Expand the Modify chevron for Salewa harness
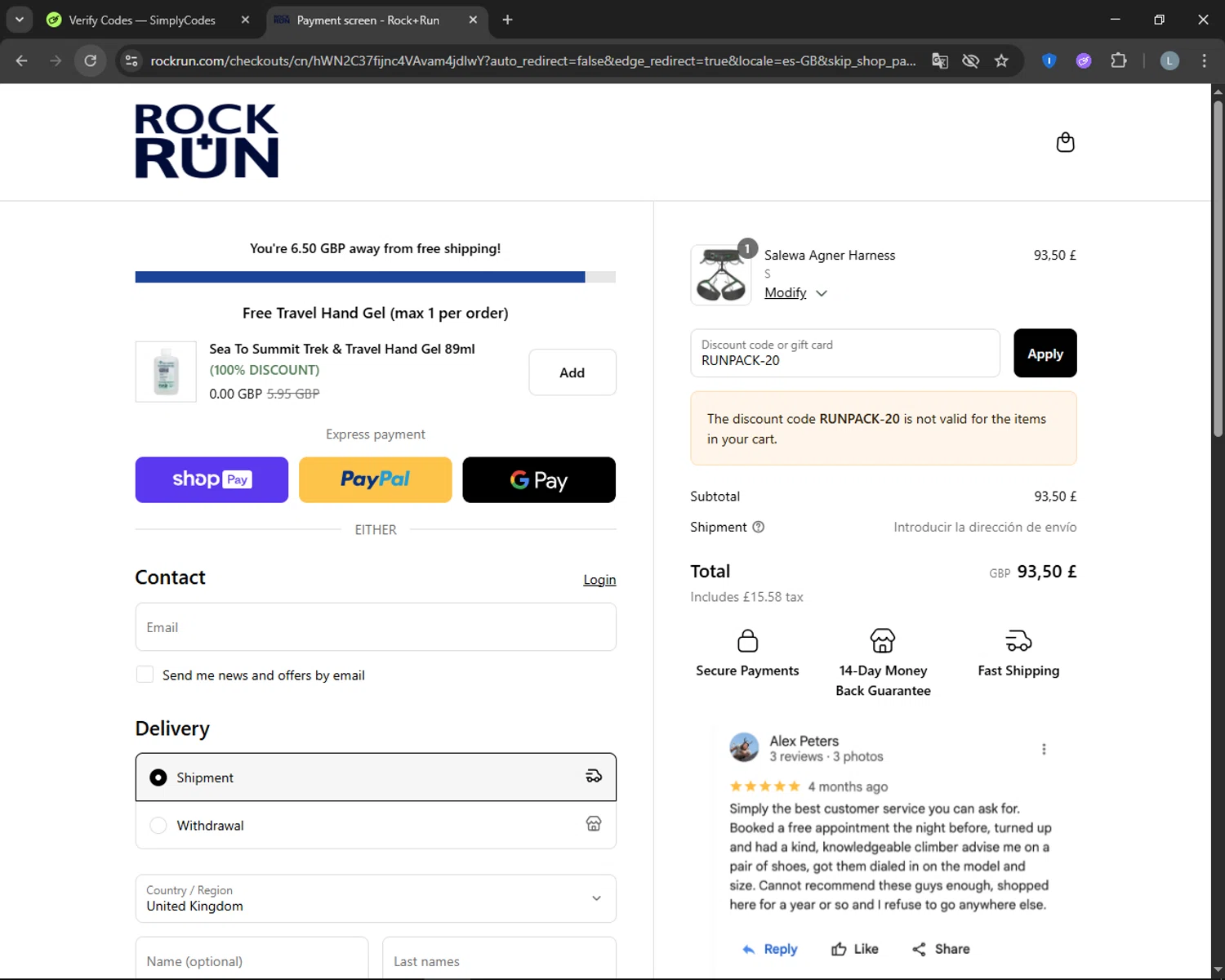The height and width of the screenshot is (980, 1225). click(822, 293)
